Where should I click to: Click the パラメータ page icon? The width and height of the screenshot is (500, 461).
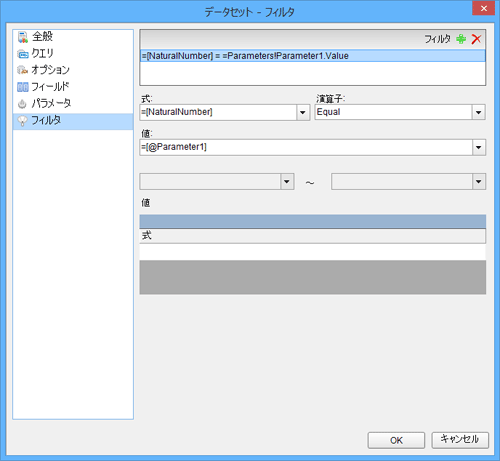tap(22, 104)
